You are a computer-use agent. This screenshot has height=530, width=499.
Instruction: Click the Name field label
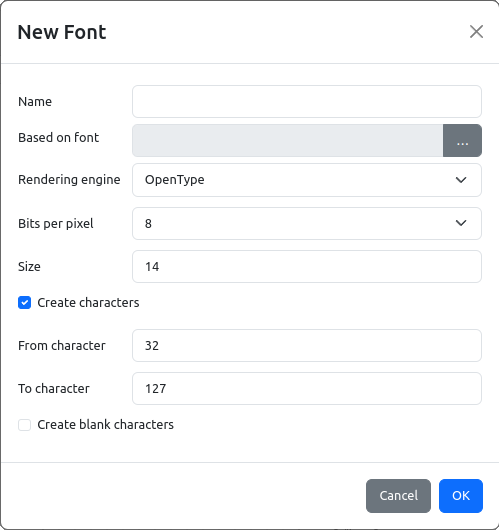tap(35, 101)
